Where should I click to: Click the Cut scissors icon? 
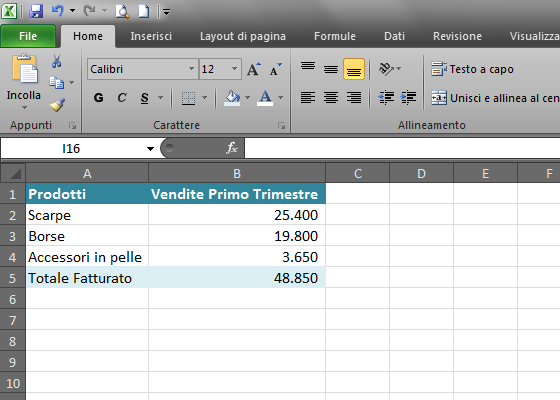click(56, 61)
